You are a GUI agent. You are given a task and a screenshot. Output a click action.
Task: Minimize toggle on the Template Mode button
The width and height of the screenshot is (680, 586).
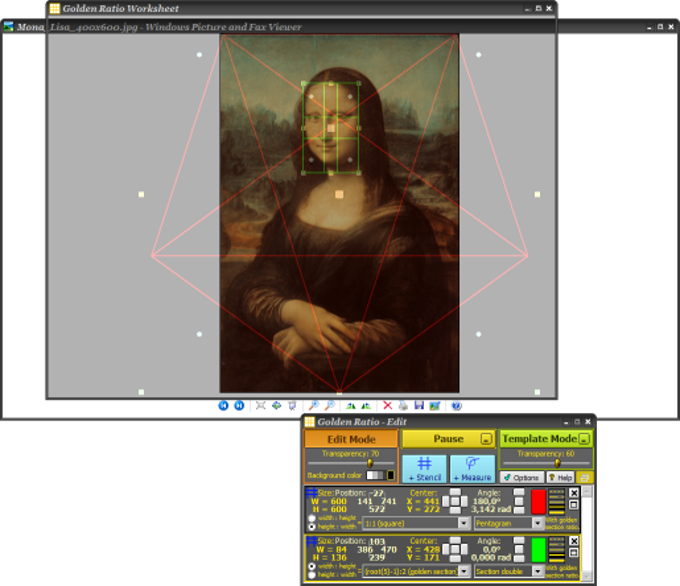click(x=585, y=439)
